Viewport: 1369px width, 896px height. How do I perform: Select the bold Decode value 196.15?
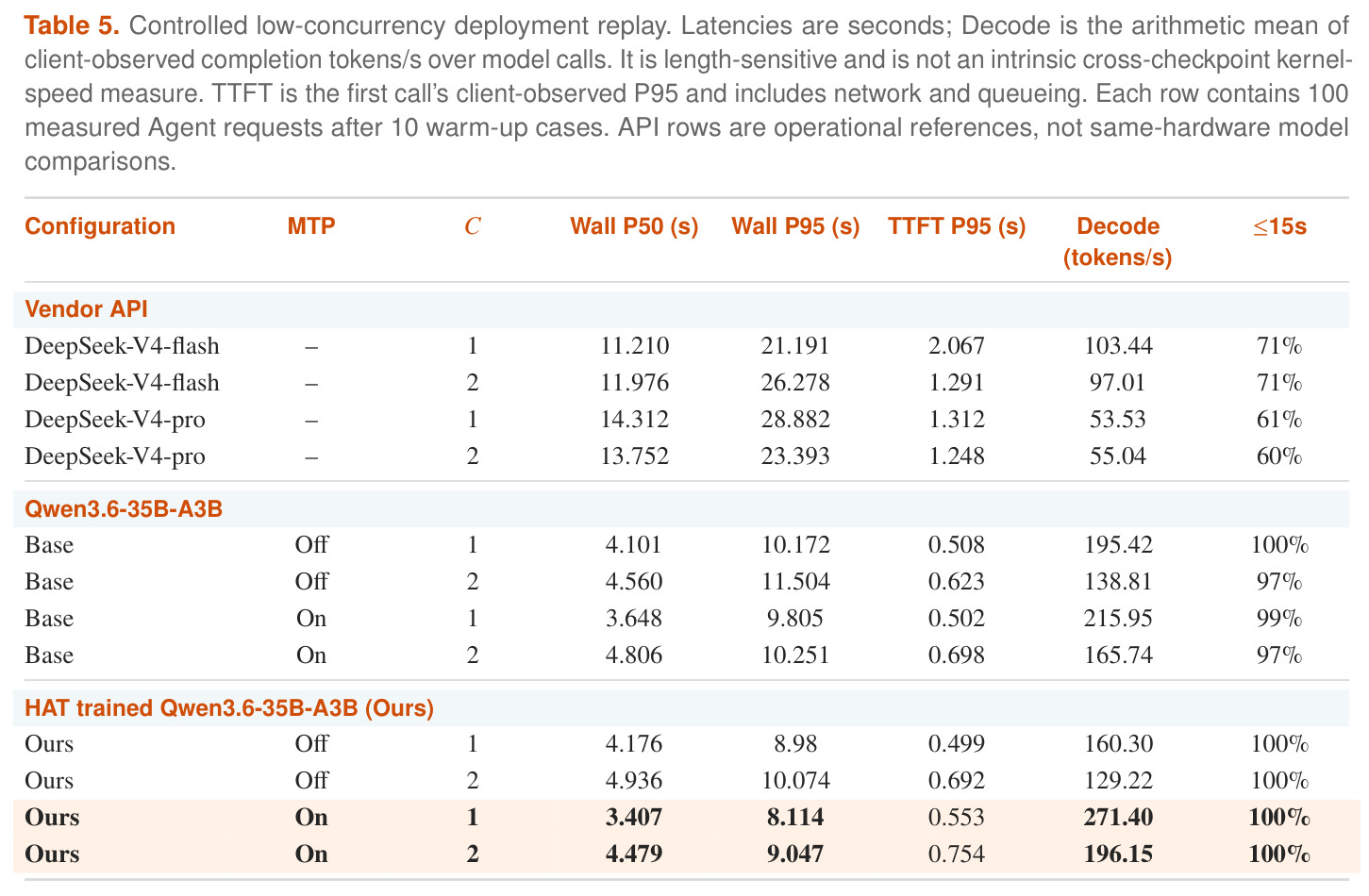pos(1118,855)
